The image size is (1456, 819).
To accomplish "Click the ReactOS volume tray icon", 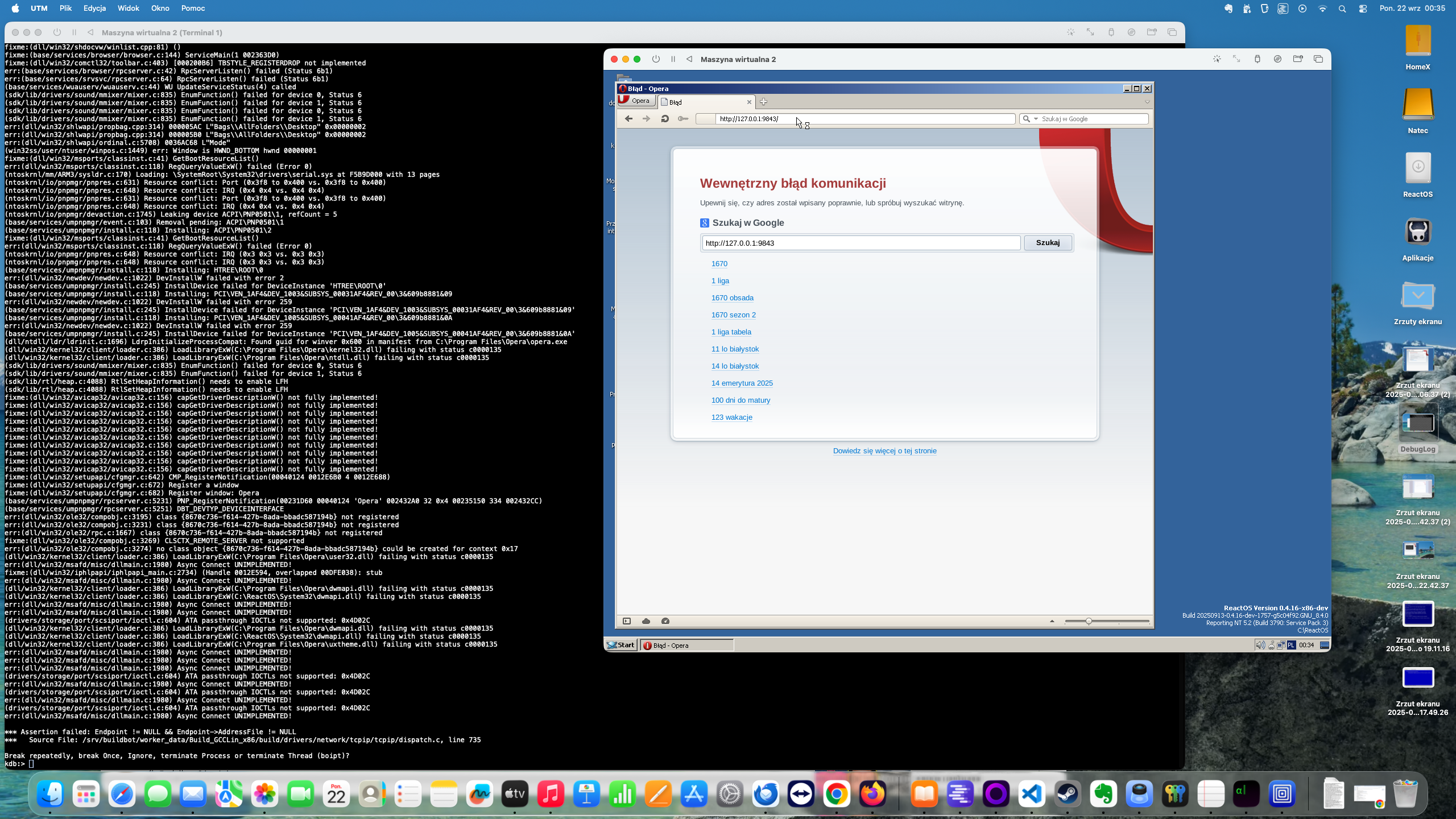I will (x=1260, y=645).
